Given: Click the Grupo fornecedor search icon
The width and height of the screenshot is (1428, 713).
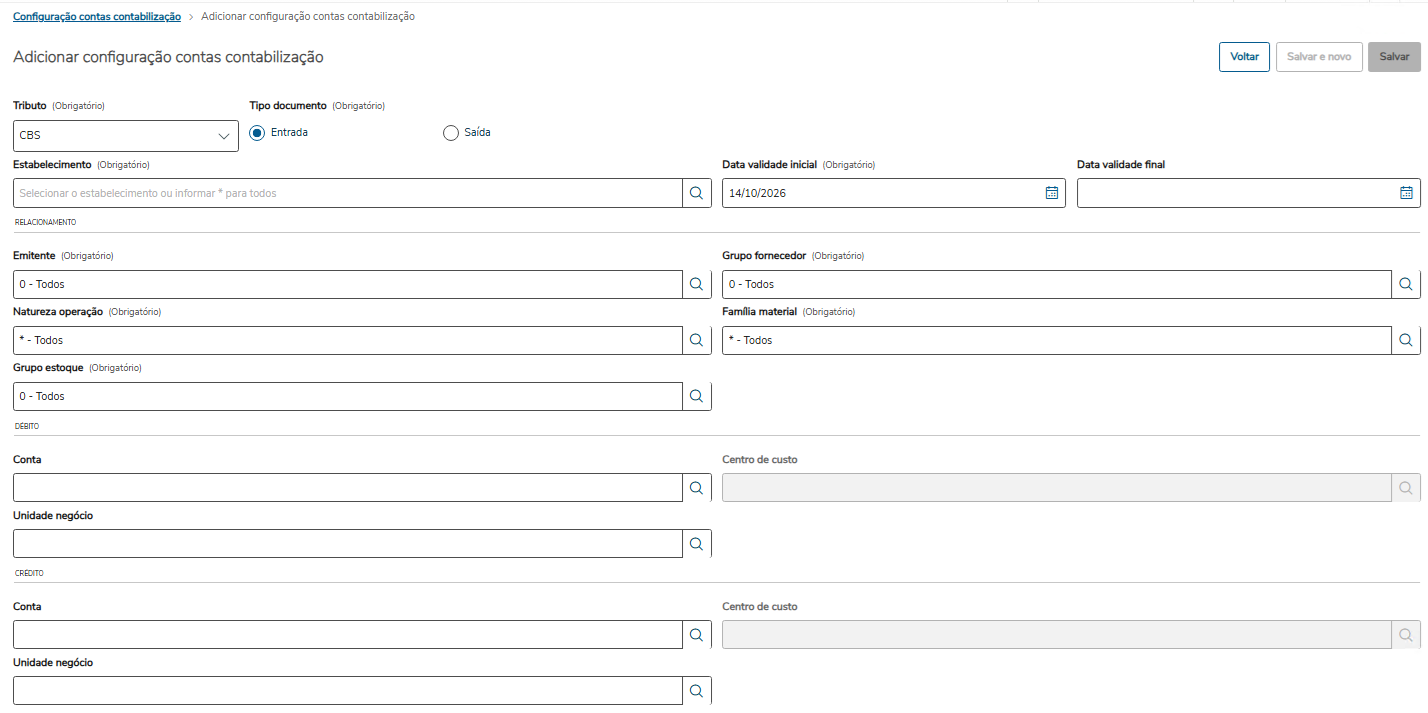Looking at the screenshot, I should point(1406,284).
